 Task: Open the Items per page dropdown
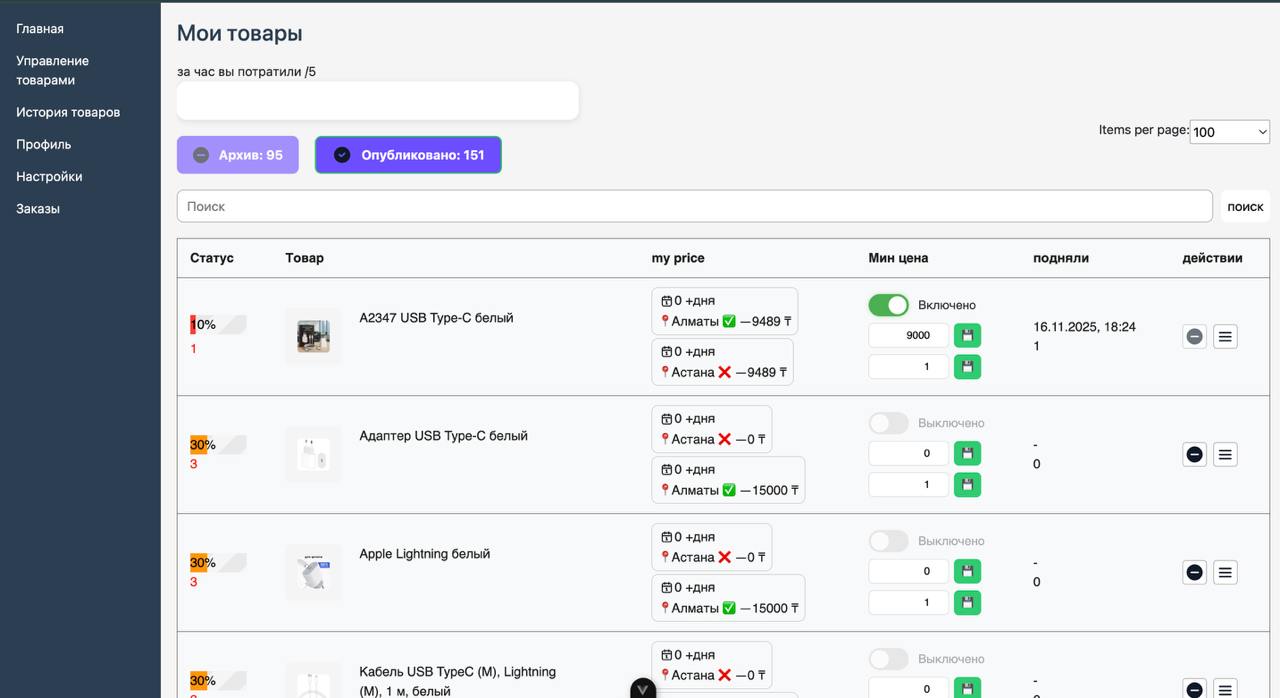coord(1229,132)
